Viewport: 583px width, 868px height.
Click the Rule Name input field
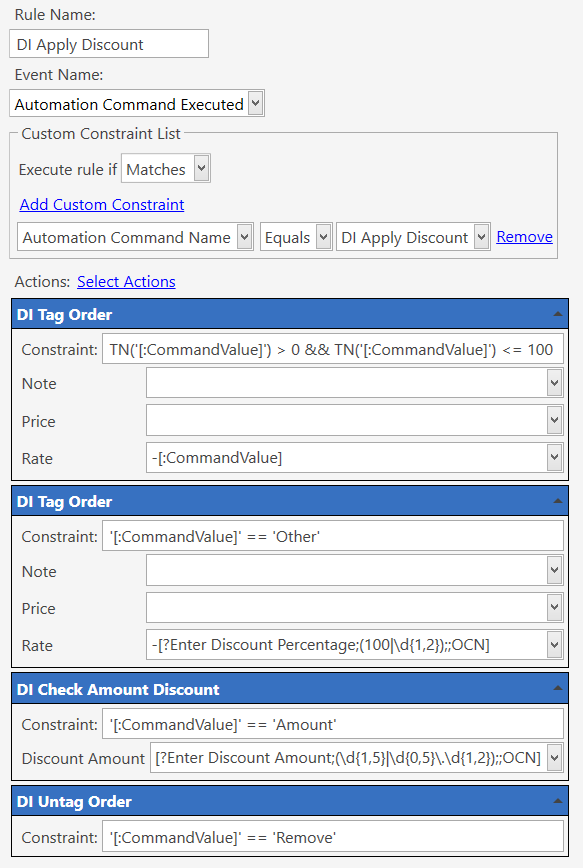click(x=109, y=44)
